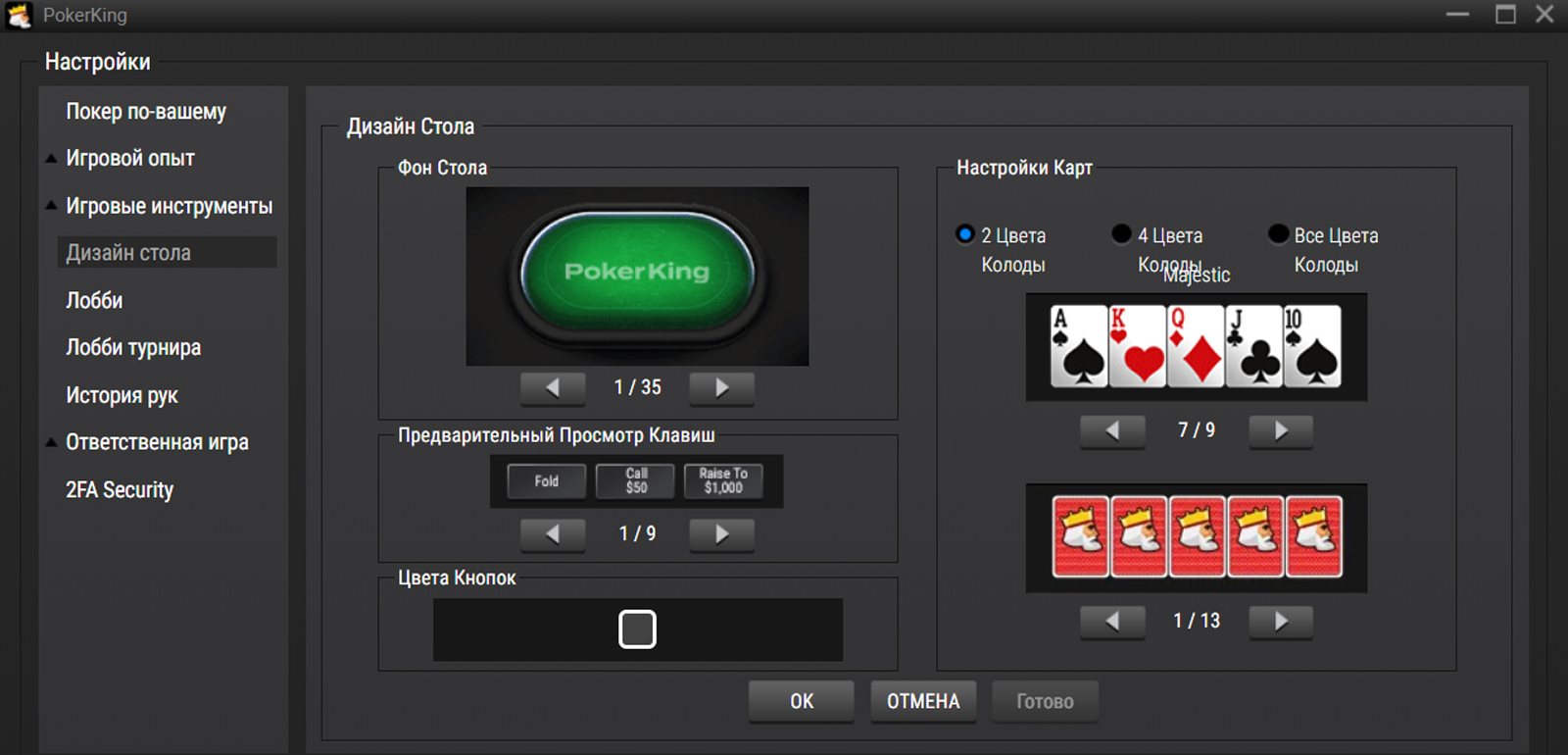Image resolution: width=1568 pixels, height=755 pixels.
Task: Collapse the Игровые инструменты section arrow
Action: click(51, 206)
